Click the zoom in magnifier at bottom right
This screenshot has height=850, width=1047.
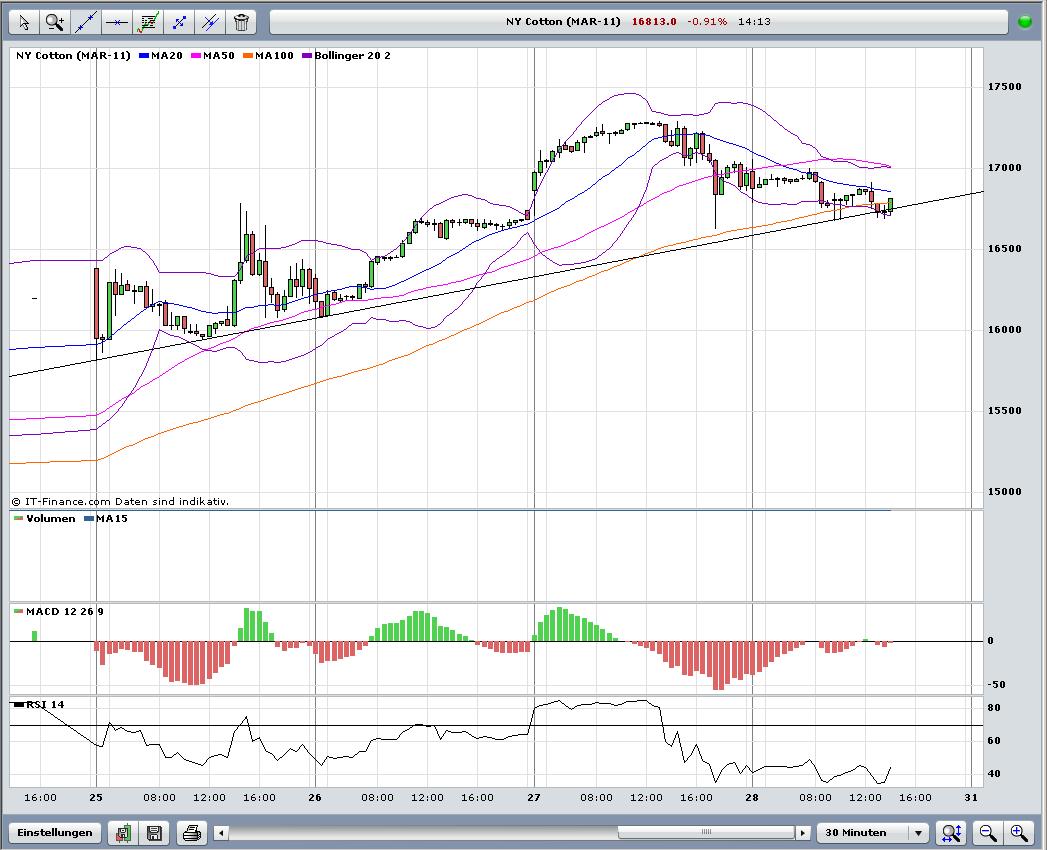[x=1019, y=832]
